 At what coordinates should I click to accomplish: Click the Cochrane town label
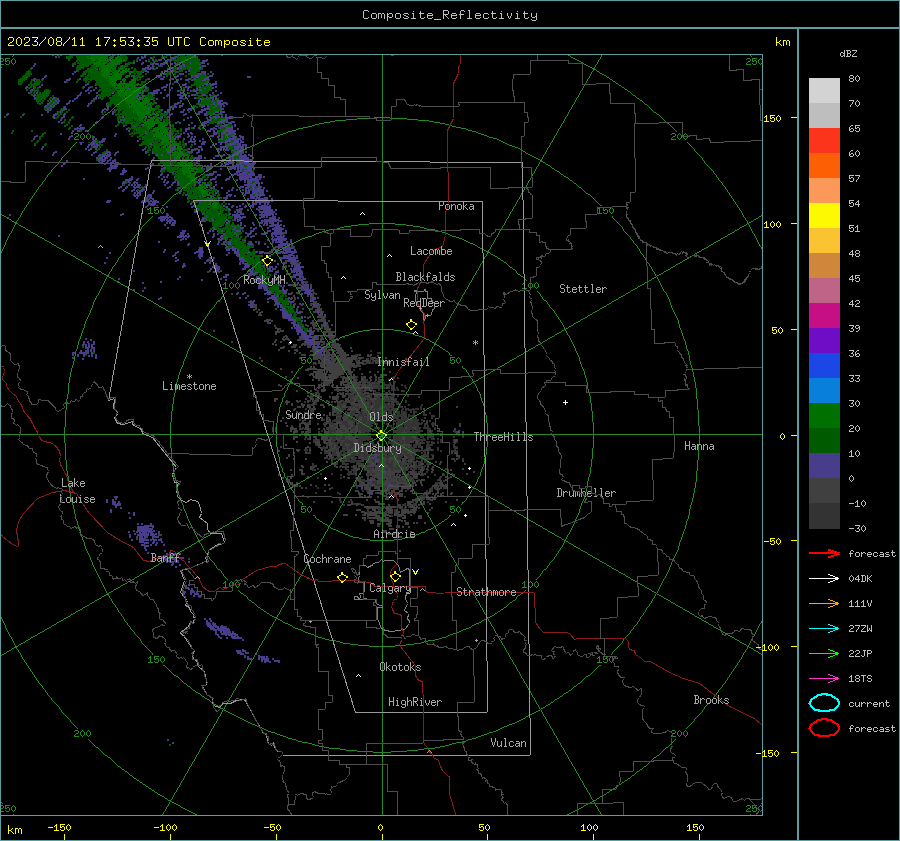327,559
